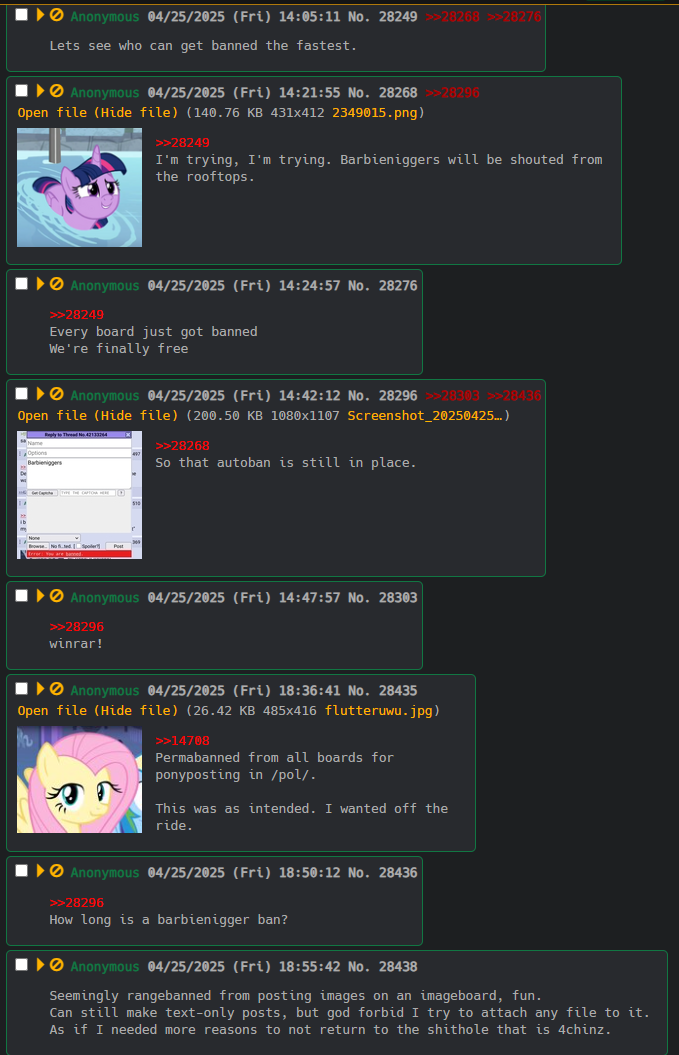679x1055 pixels.
Task: Open the post menu arrow on post 28276
Action: click(x=40, y=284)
